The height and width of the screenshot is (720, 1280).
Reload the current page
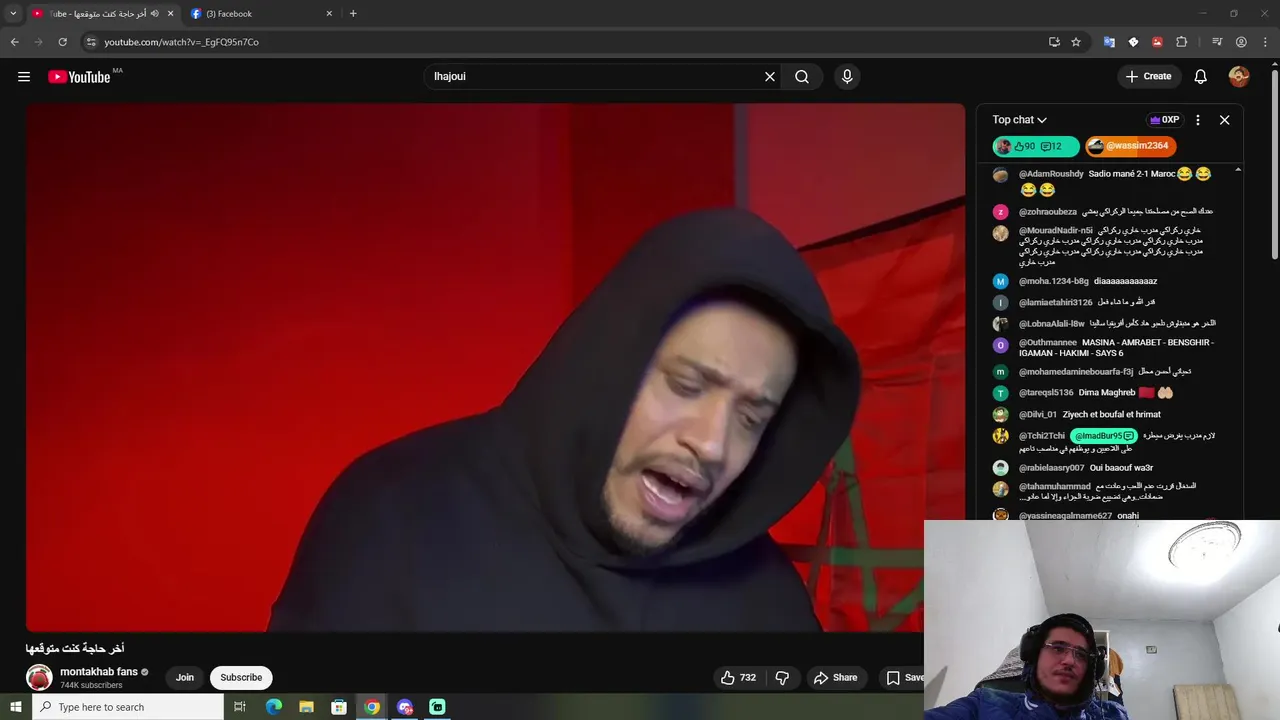62,42
